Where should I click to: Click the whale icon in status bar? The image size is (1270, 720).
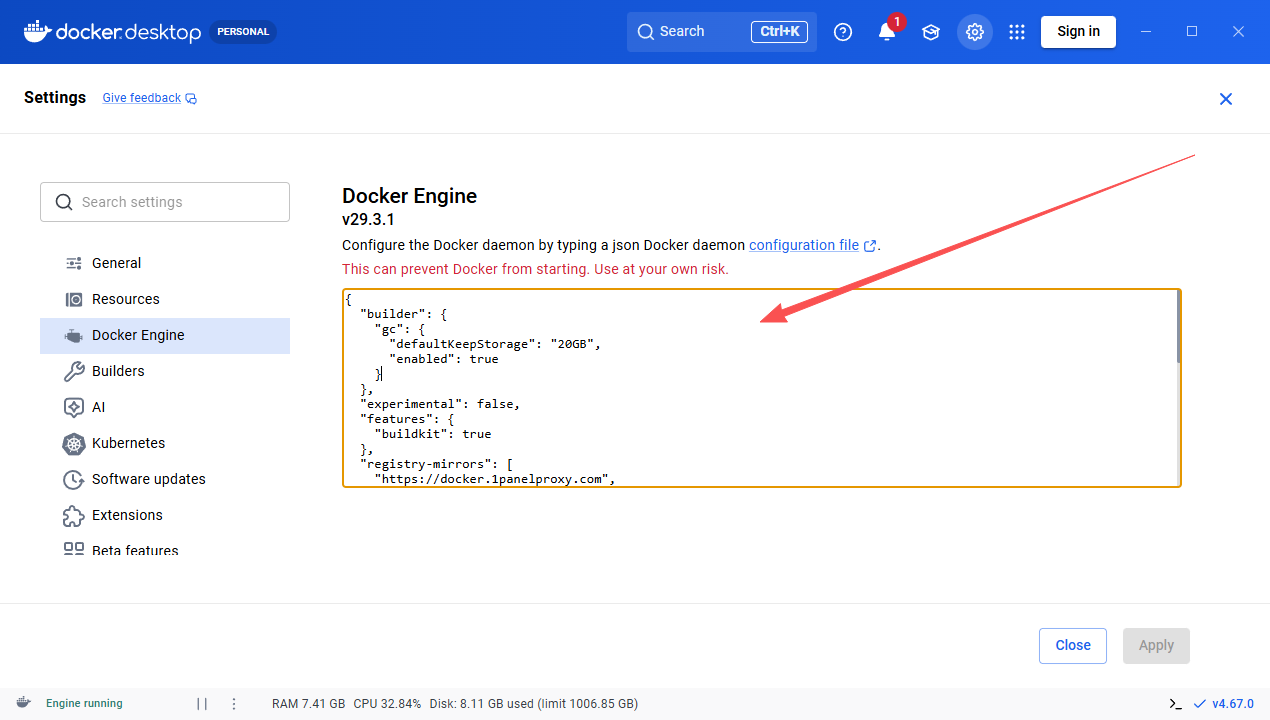(x=23, y=703)
